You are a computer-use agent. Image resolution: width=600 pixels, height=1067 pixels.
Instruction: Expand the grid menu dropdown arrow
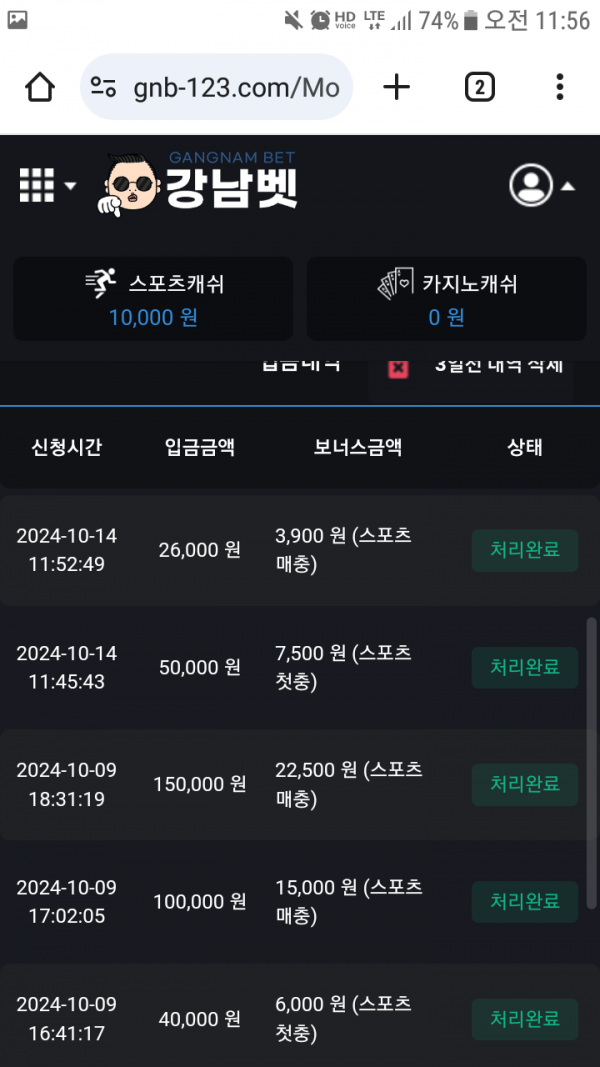click(x=70, y=186)
